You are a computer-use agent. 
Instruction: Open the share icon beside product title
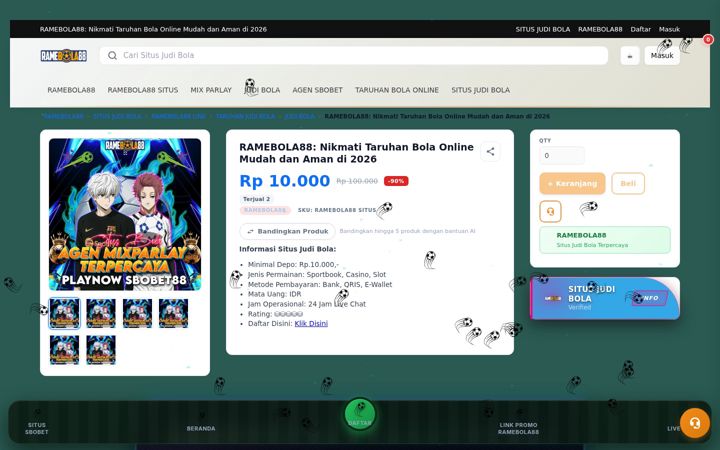pos(490,152)
